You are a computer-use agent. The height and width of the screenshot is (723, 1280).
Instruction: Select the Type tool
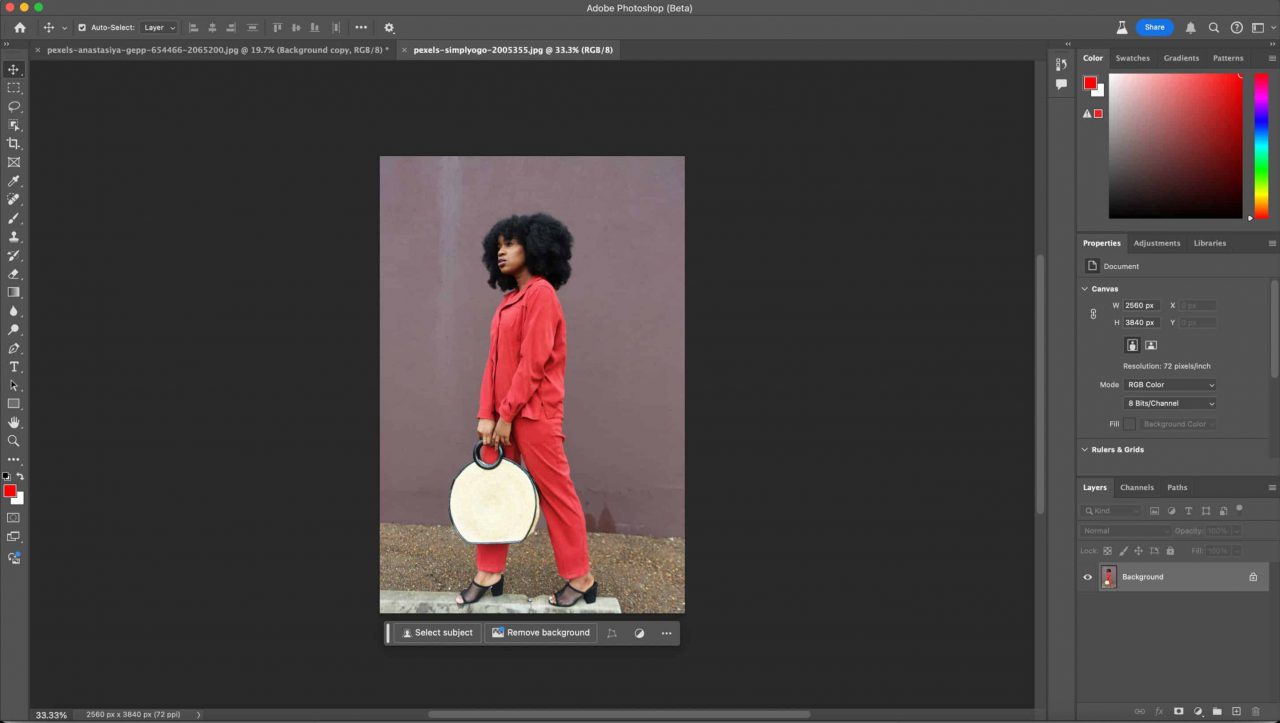pos(14,366)
